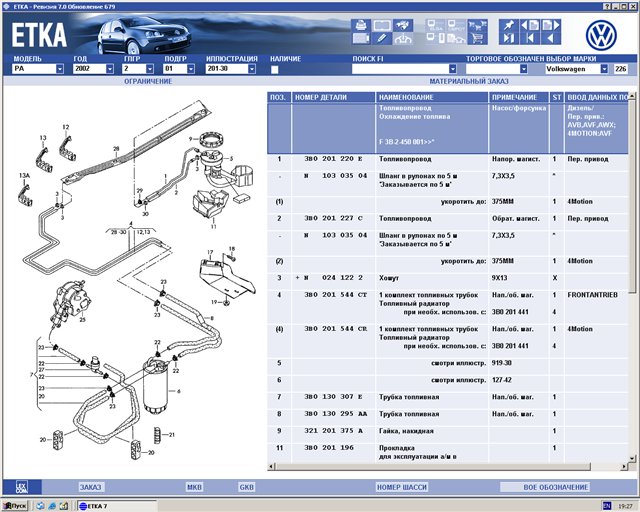Click illustration reference 127-42
Screen dimensions: 640x512
click(502, 380)
